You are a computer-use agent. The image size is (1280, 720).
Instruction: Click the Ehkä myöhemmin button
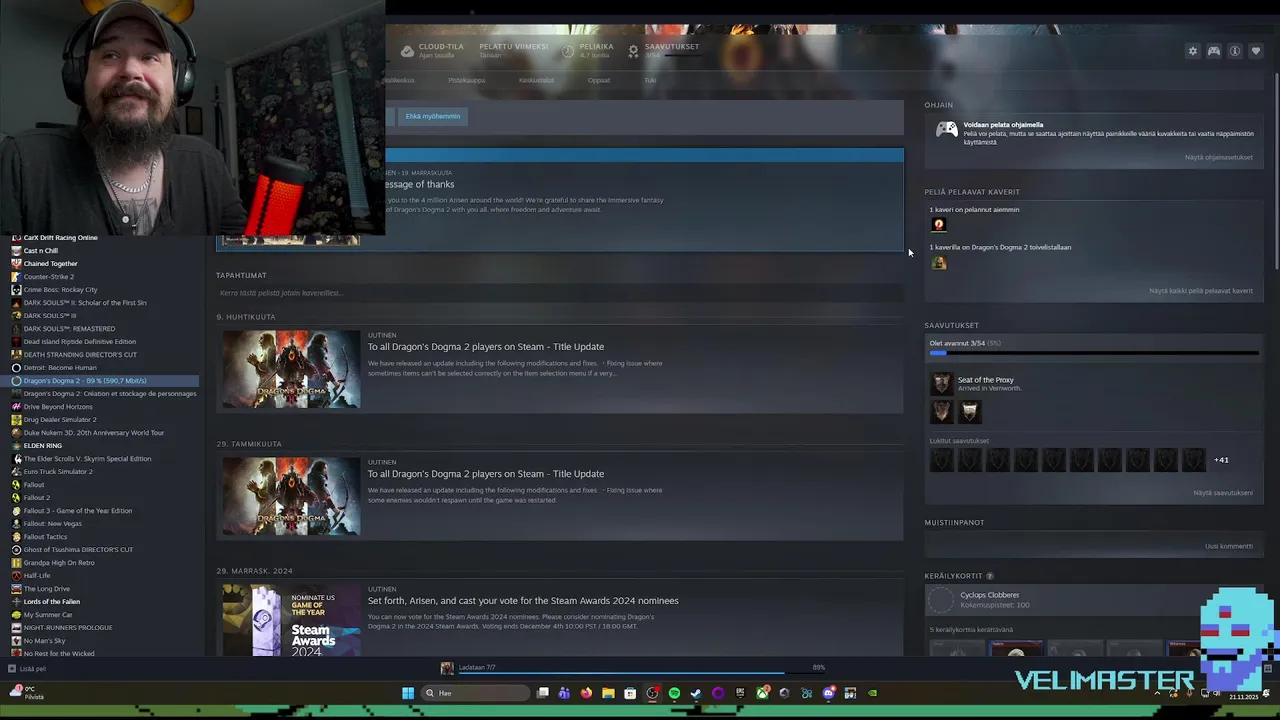(433, 116)
